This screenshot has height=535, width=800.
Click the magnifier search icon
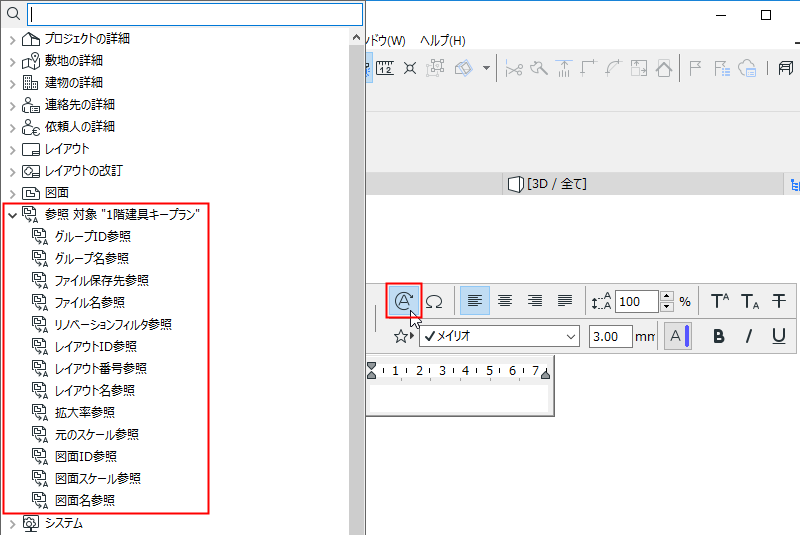point(13,14)
